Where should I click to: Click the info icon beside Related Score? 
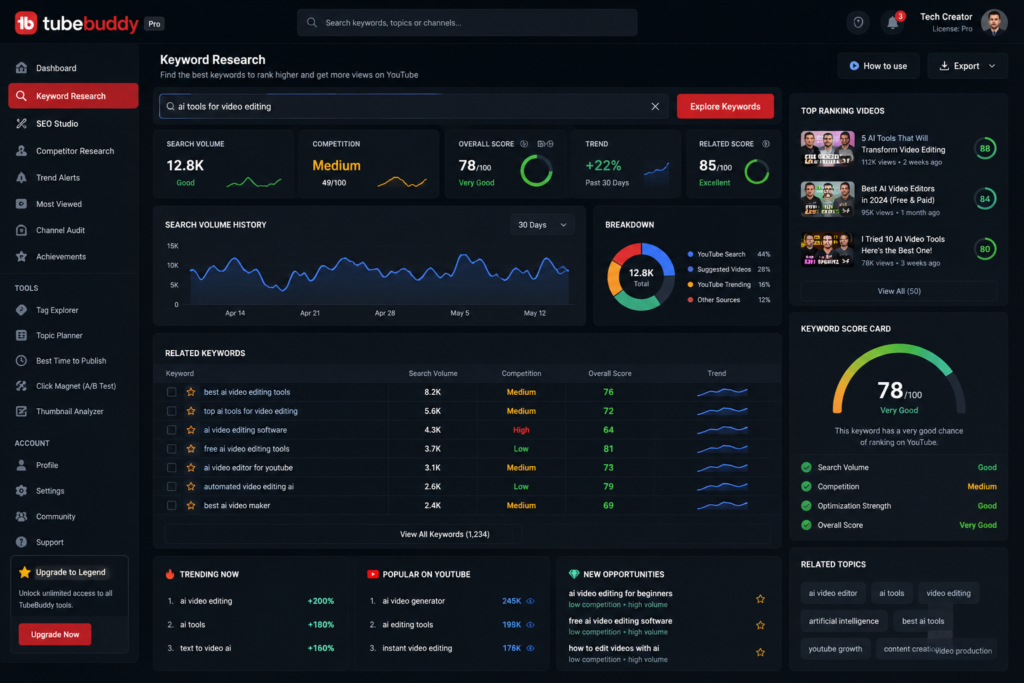(x=765, y=144)
